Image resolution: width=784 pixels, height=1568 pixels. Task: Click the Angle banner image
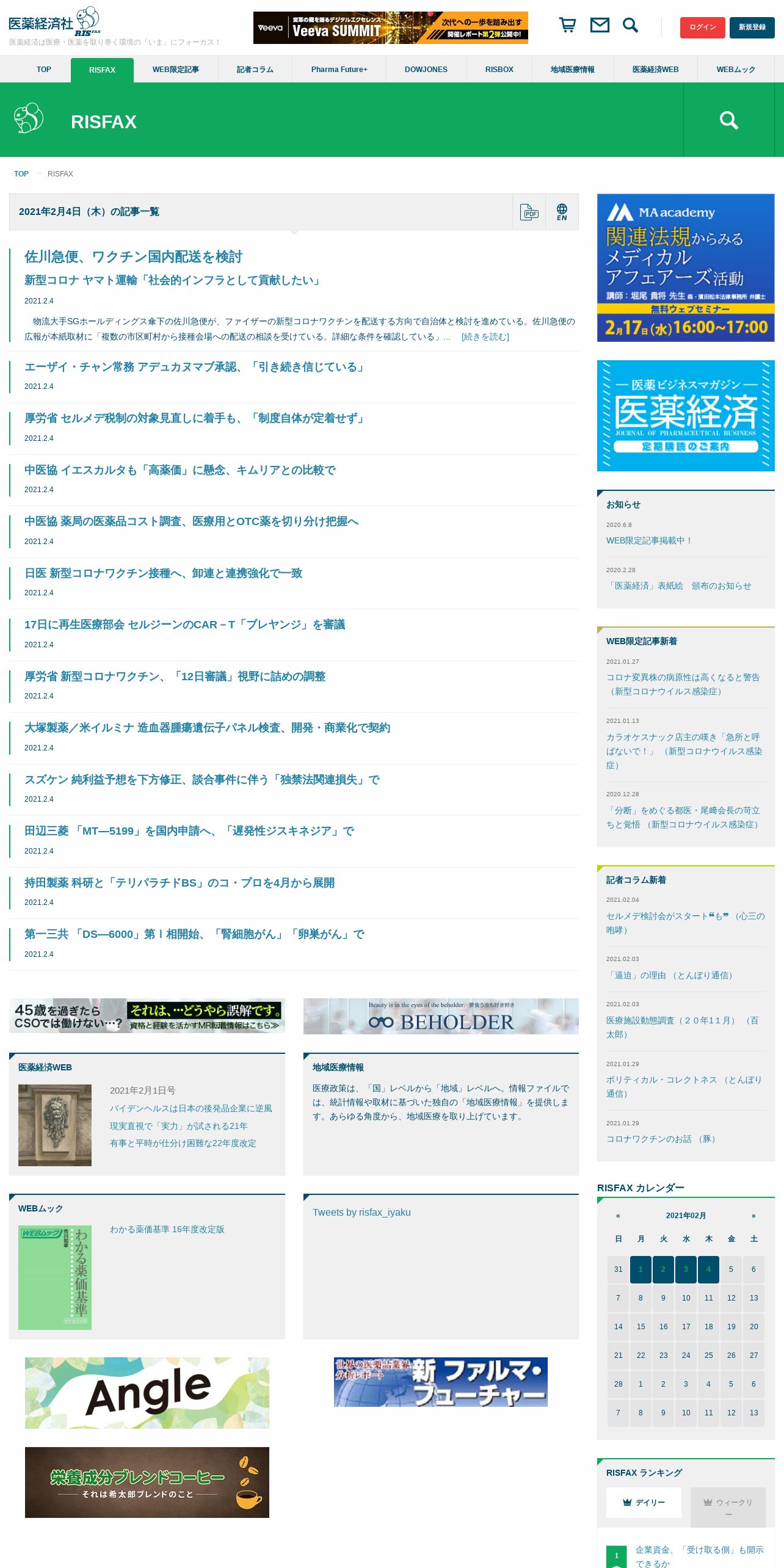147,1393
